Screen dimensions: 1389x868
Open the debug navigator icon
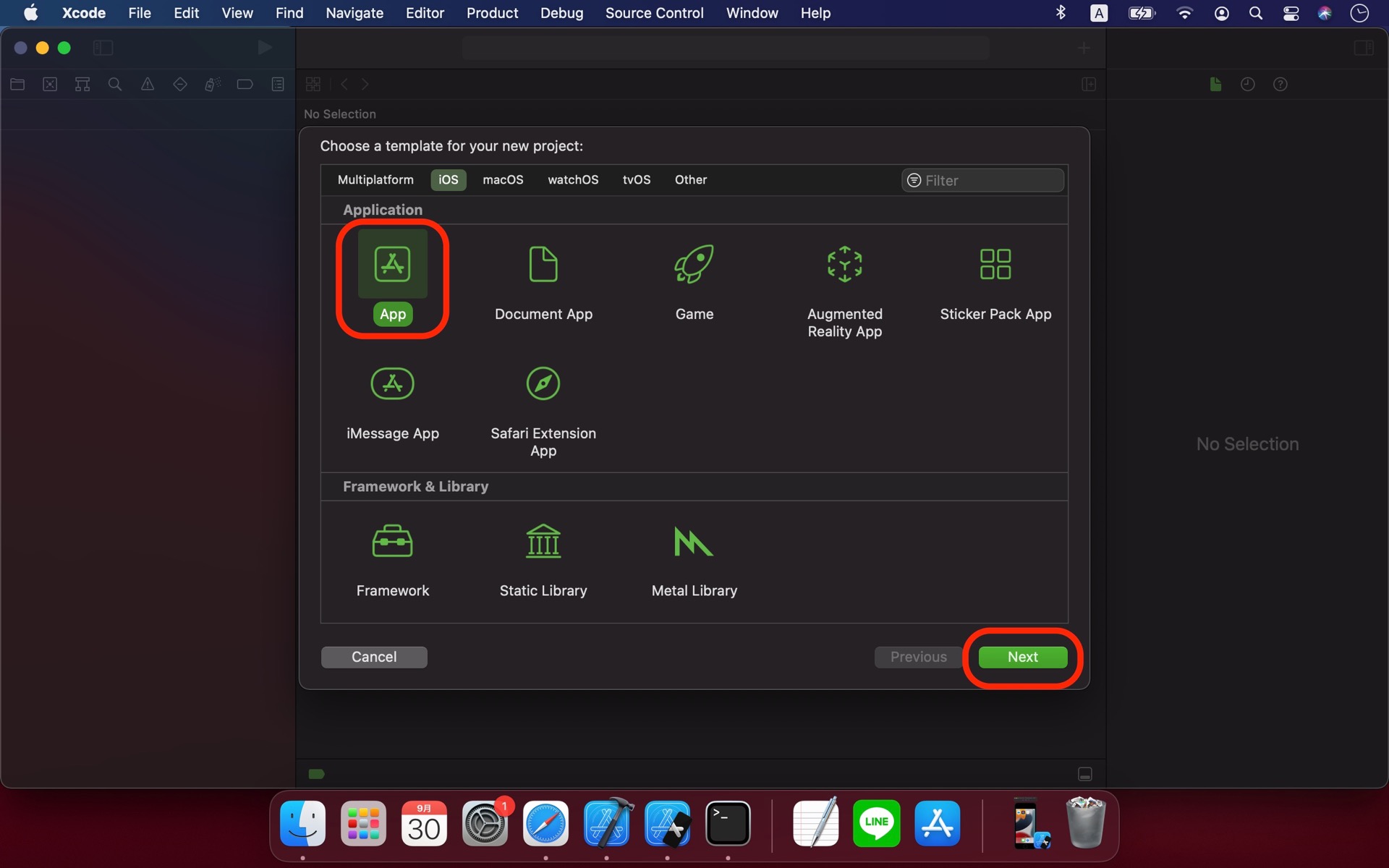212,85
